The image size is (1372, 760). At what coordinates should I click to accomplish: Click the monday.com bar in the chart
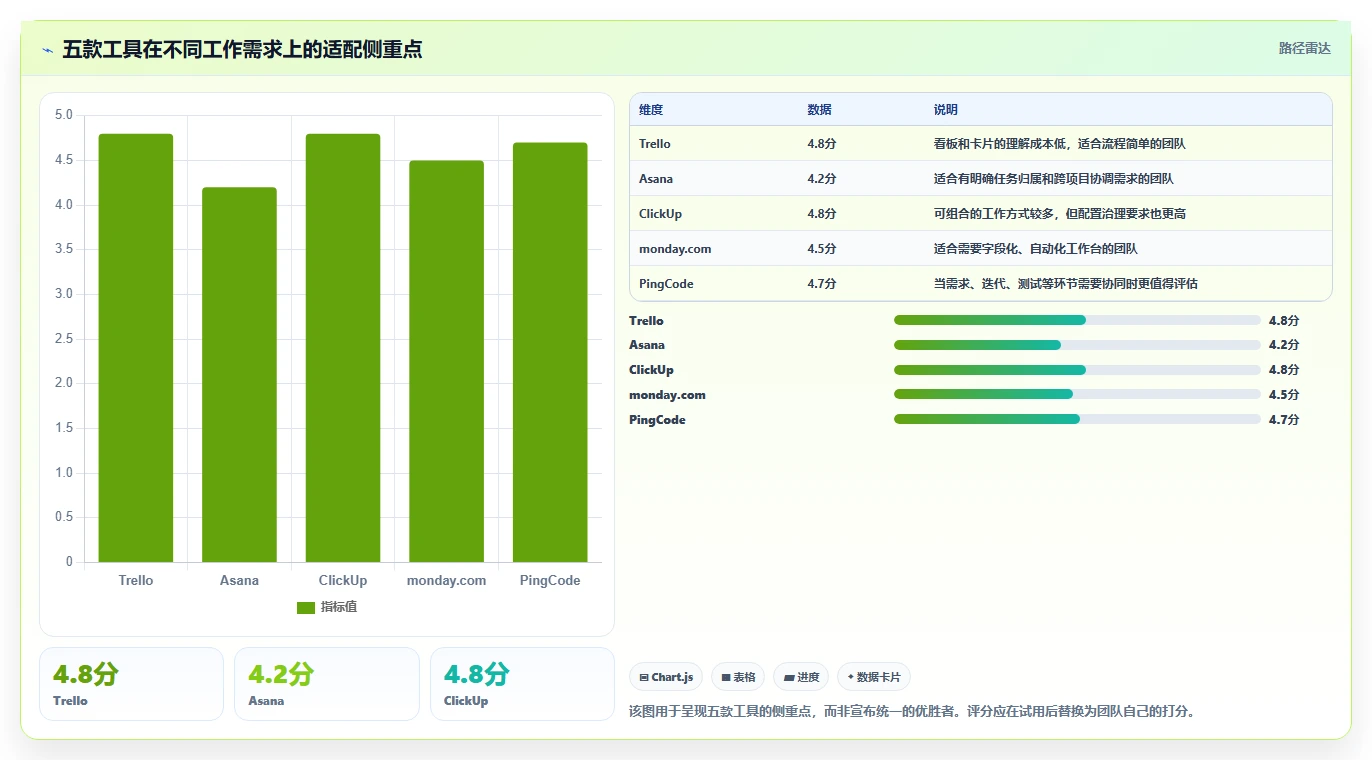[446, 361]
